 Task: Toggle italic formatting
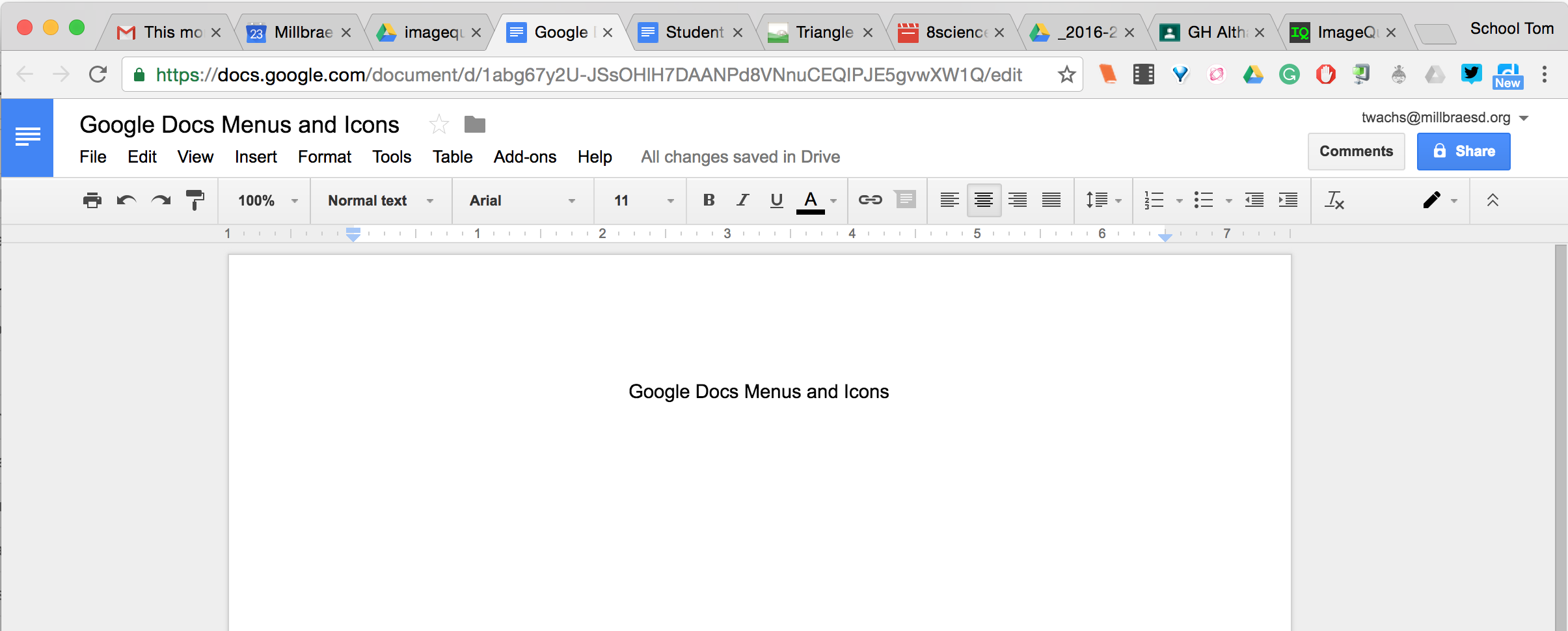(x=742, y=200)
